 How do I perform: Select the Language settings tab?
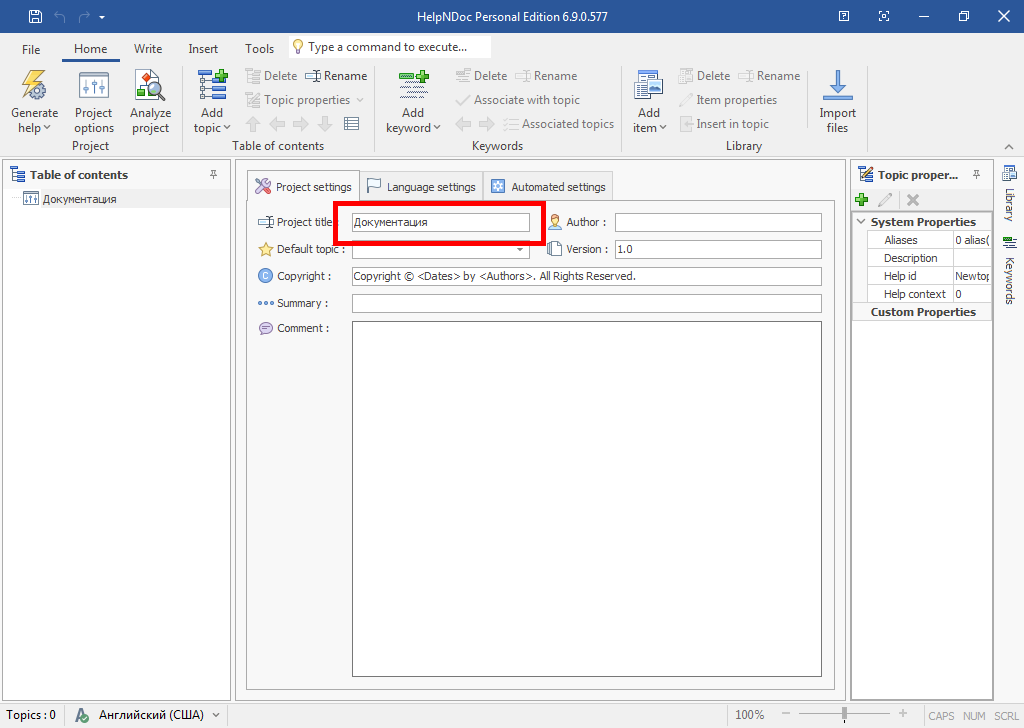click(422, 187)
